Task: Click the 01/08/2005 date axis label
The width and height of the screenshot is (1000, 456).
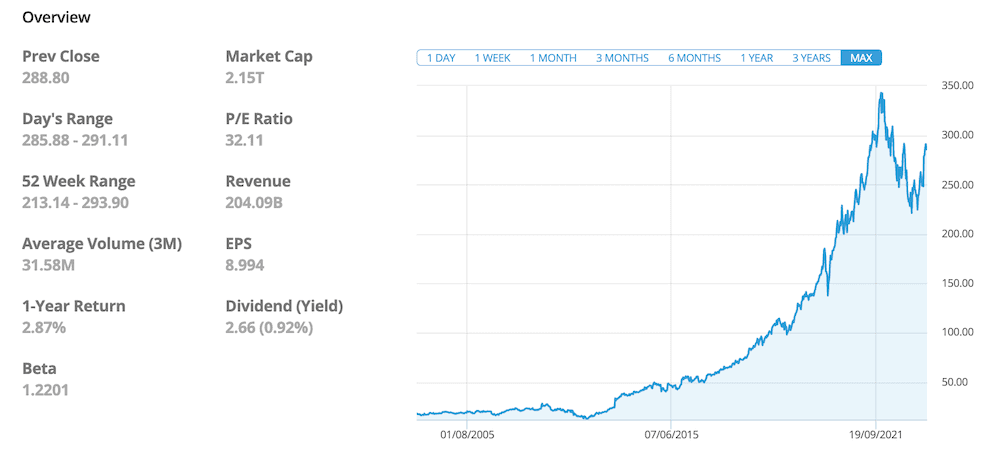Action: 467,435
